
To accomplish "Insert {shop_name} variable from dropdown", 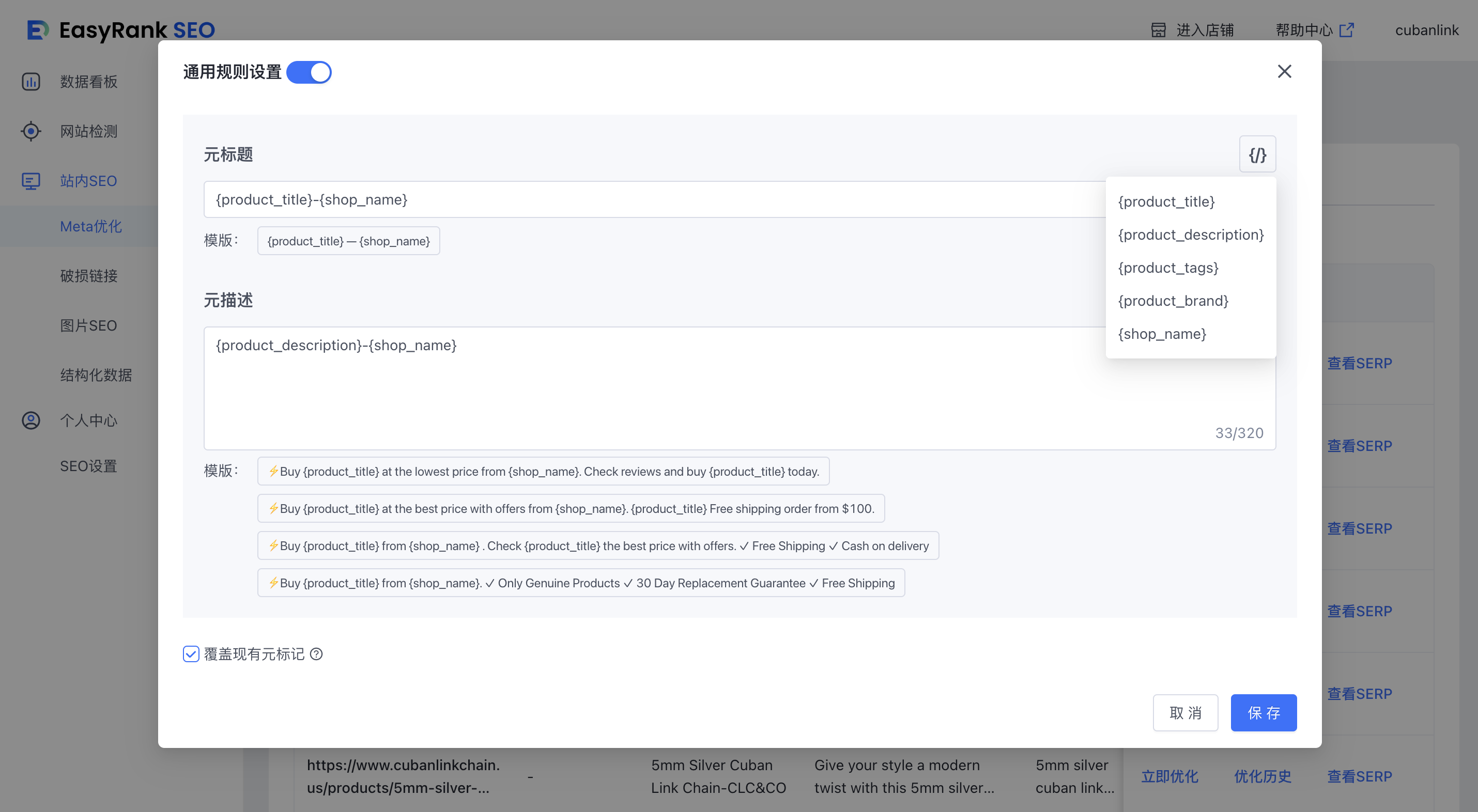I will click(1162, 334).
